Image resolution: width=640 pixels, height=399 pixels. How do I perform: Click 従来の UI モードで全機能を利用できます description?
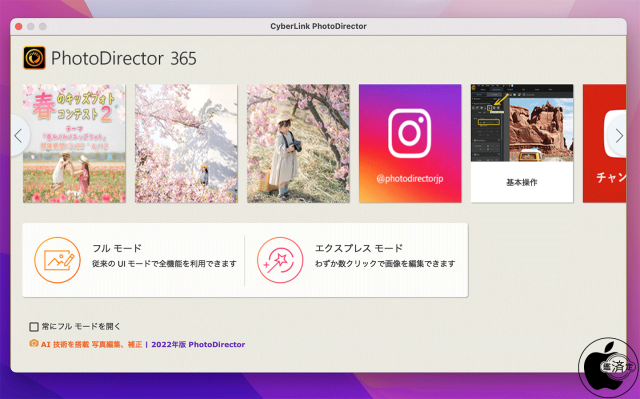[x=164, y=264]
